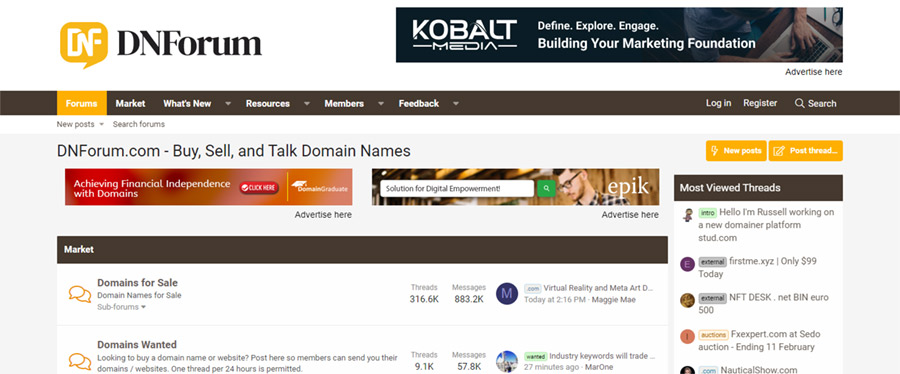Screen dimensions: 900x374
Task: Open the Members menu item
Action: (x=344, y=103)
